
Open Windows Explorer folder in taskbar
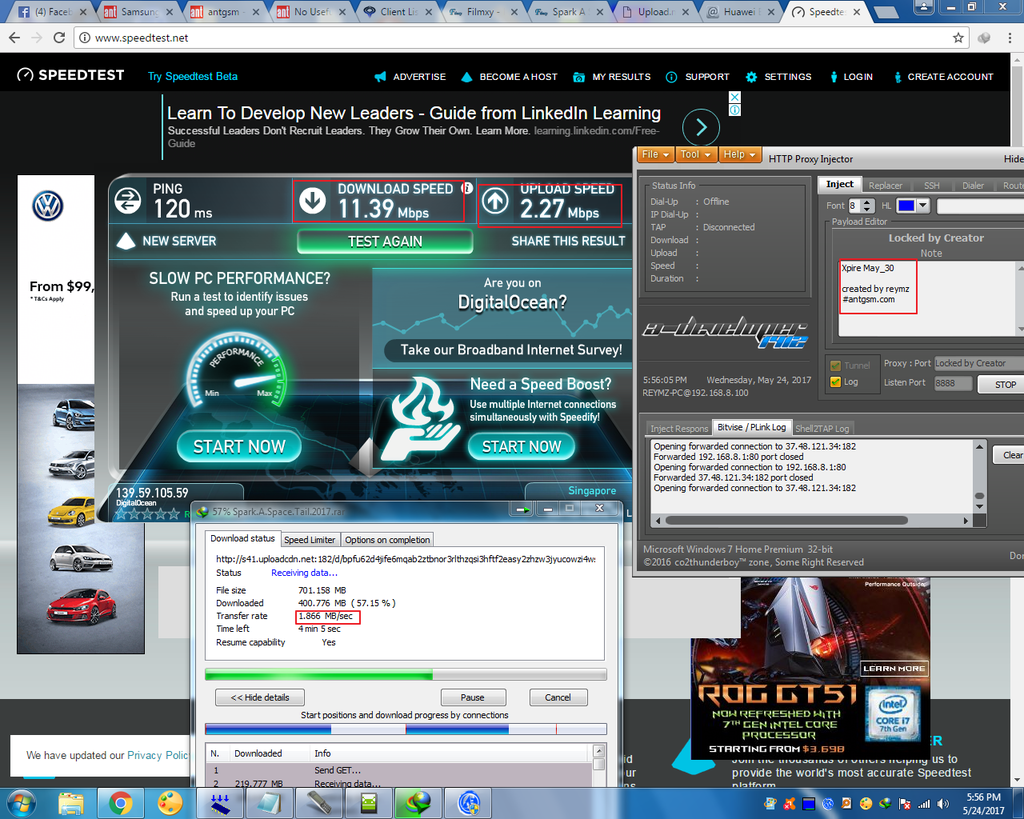click(x=71, y=803)
